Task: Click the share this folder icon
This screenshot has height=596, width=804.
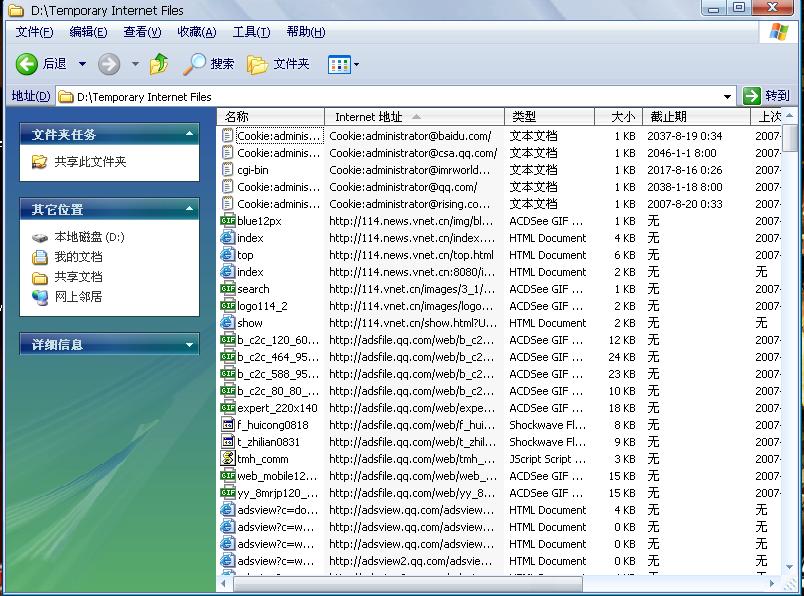Action: point(39,162)
